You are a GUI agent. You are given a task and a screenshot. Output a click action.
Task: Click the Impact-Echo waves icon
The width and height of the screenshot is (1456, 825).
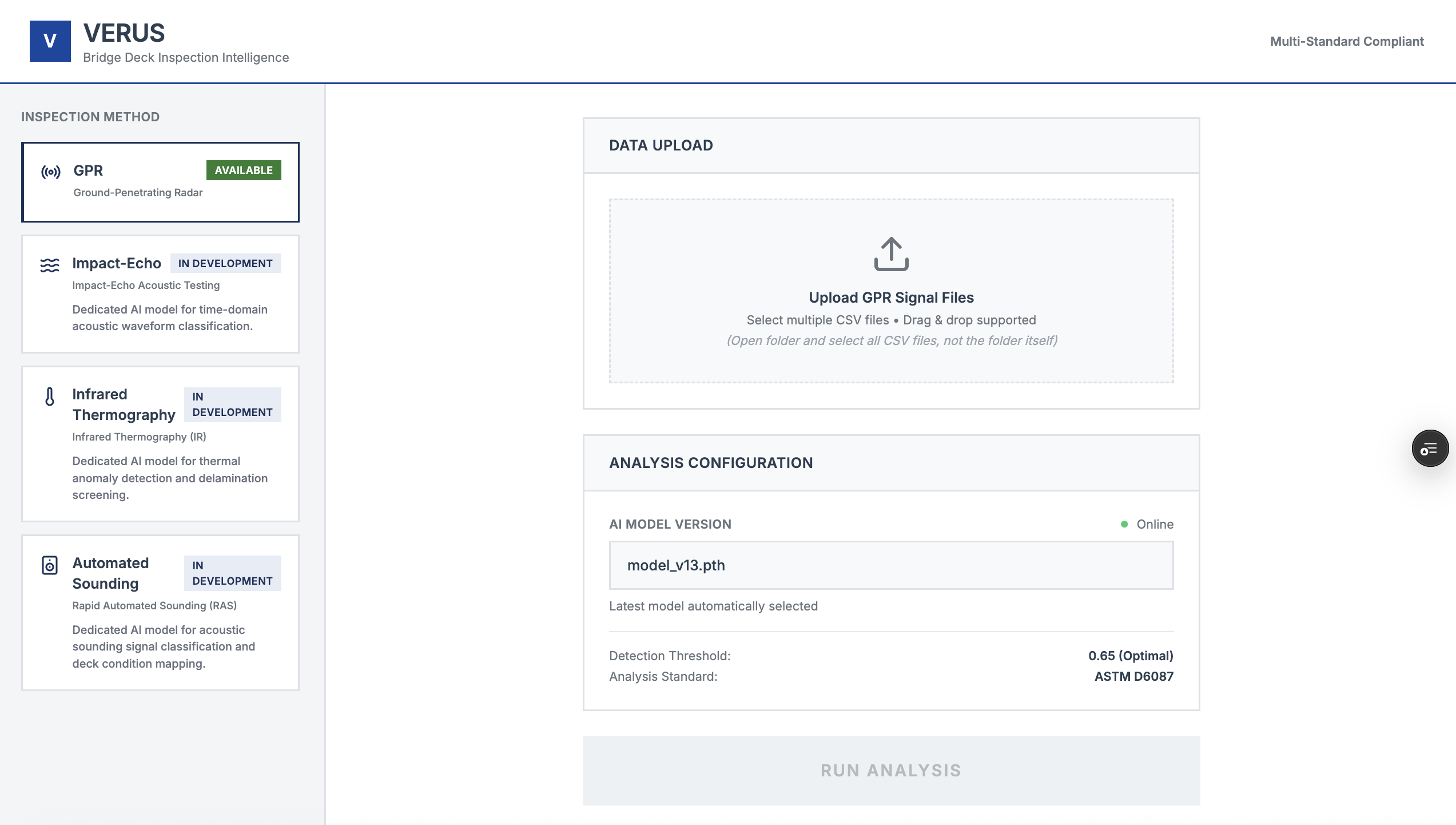(x=50, y=265)
